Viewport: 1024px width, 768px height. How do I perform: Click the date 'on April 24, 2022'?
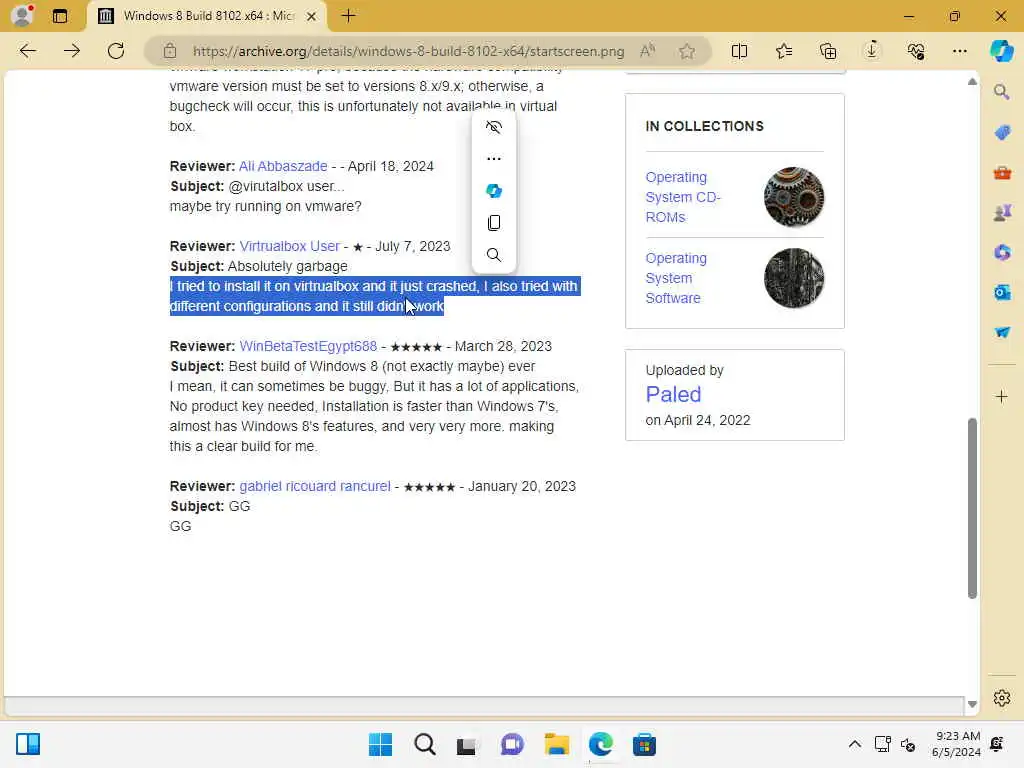coord(697,420)
